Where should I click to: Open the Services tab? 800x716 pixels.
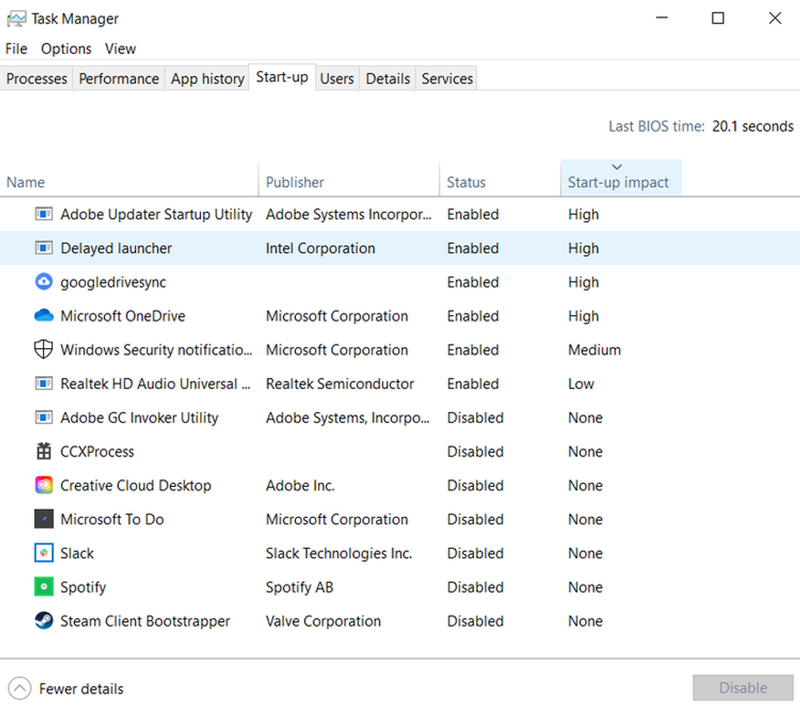pyautogui.click(x=446, y=79)
